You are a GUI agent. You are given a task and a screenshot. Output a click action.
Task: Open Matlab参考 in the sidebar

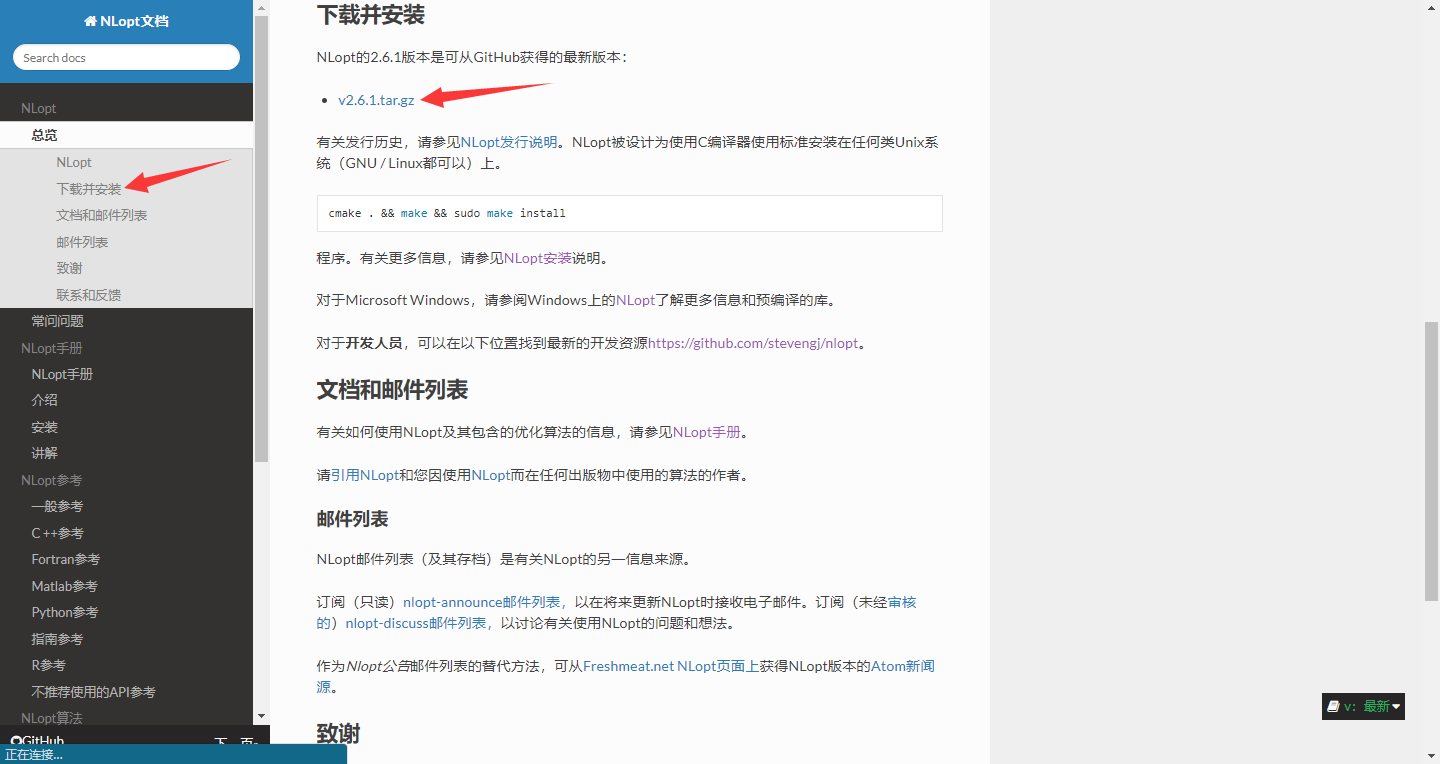[65, 586]
